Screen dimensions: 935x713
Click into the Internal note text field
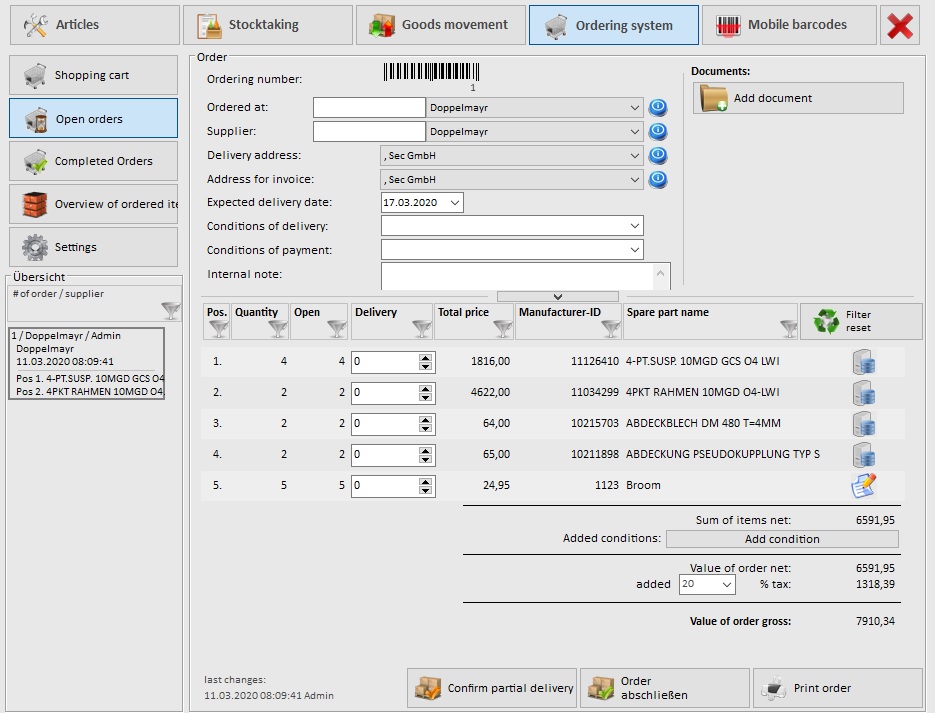(x=516, y=275)
